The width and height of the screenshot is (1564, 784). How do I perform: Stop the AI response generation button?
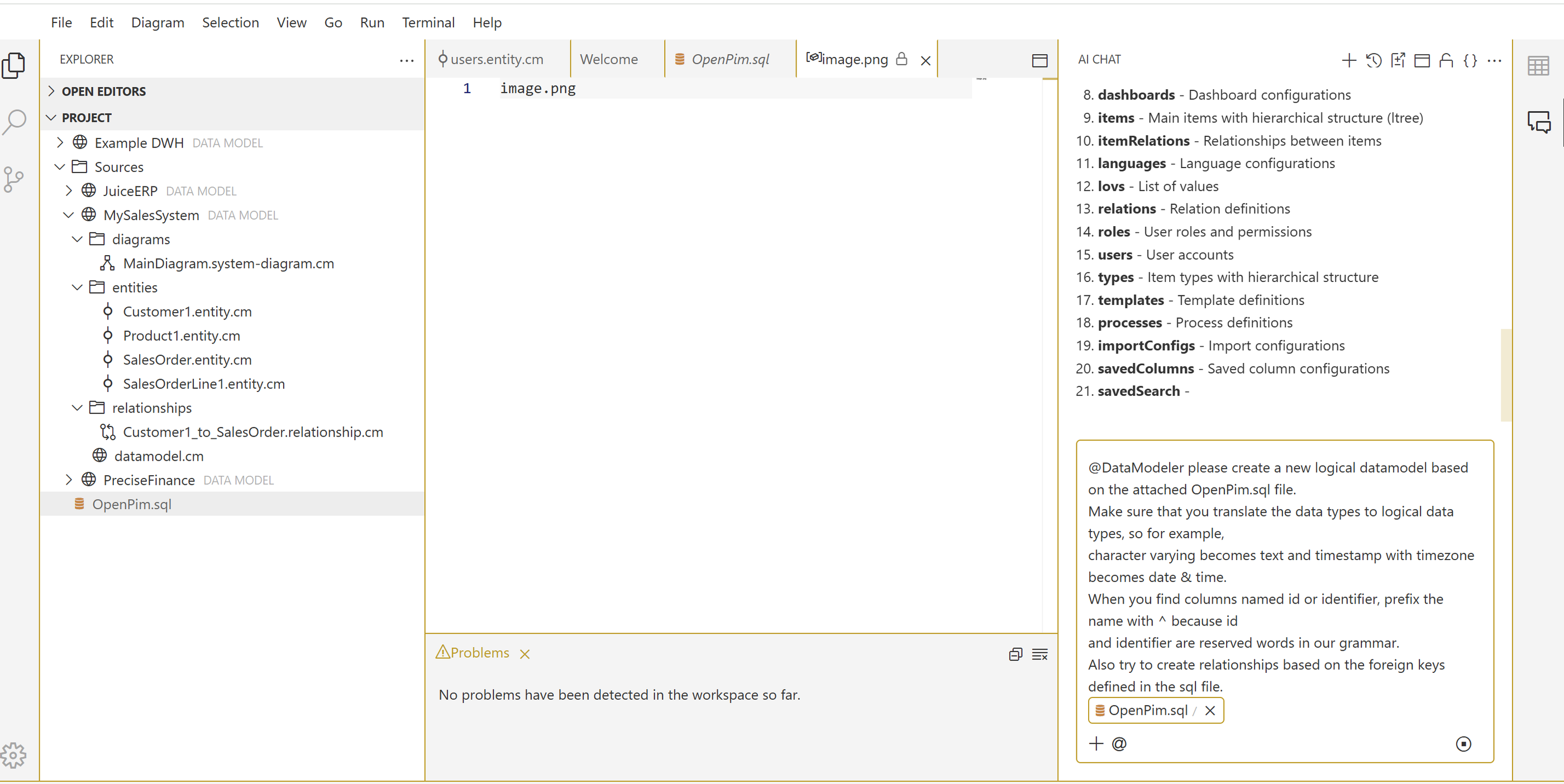pos(1463,743)
